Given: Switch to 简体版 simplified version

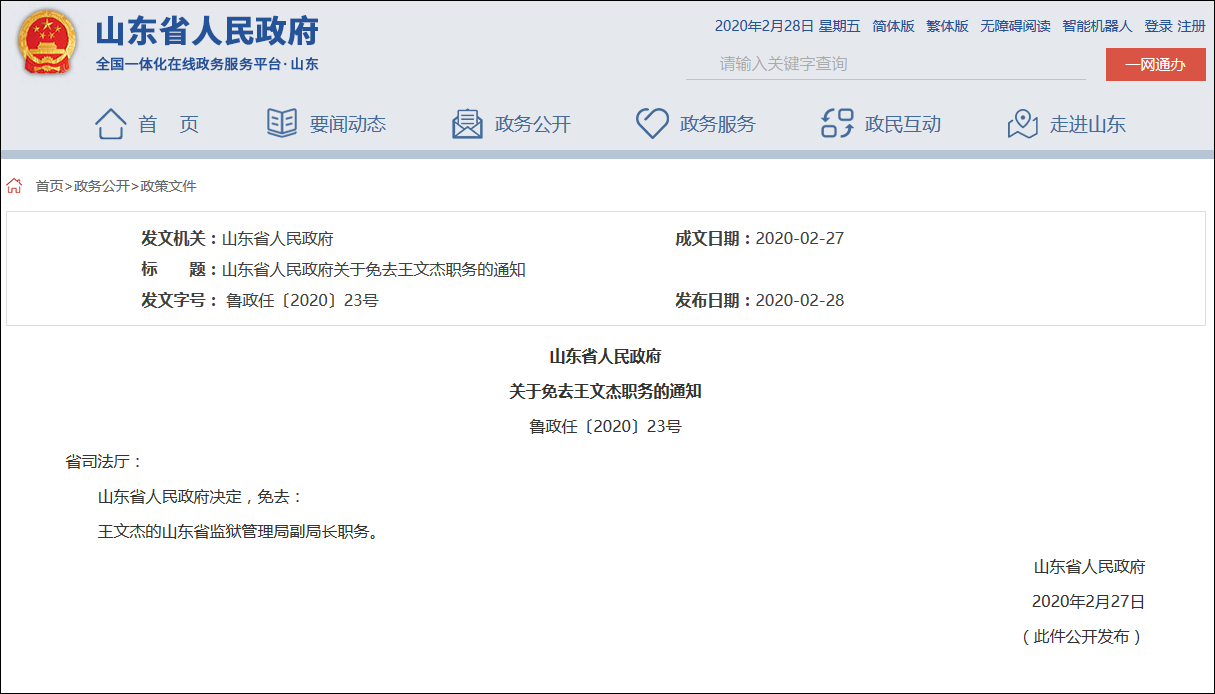Looking at the screenshot, I should click(x=893, y=26).
